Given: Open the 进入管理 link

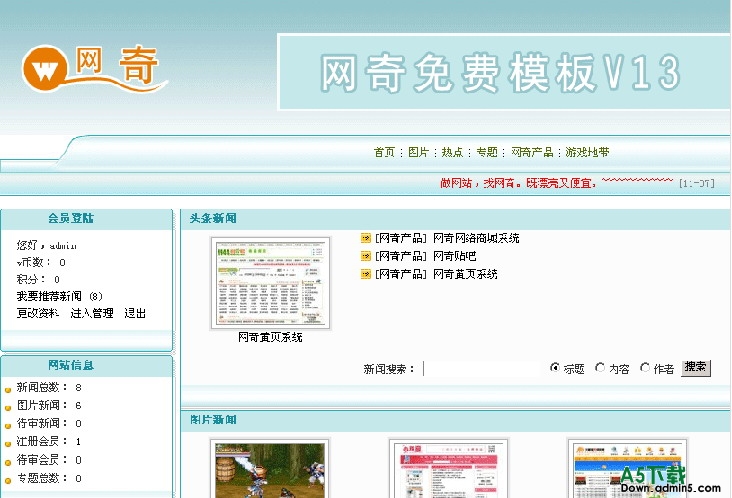Looking at the screenshot, I should pyautogui.click(x=92, y=313).
